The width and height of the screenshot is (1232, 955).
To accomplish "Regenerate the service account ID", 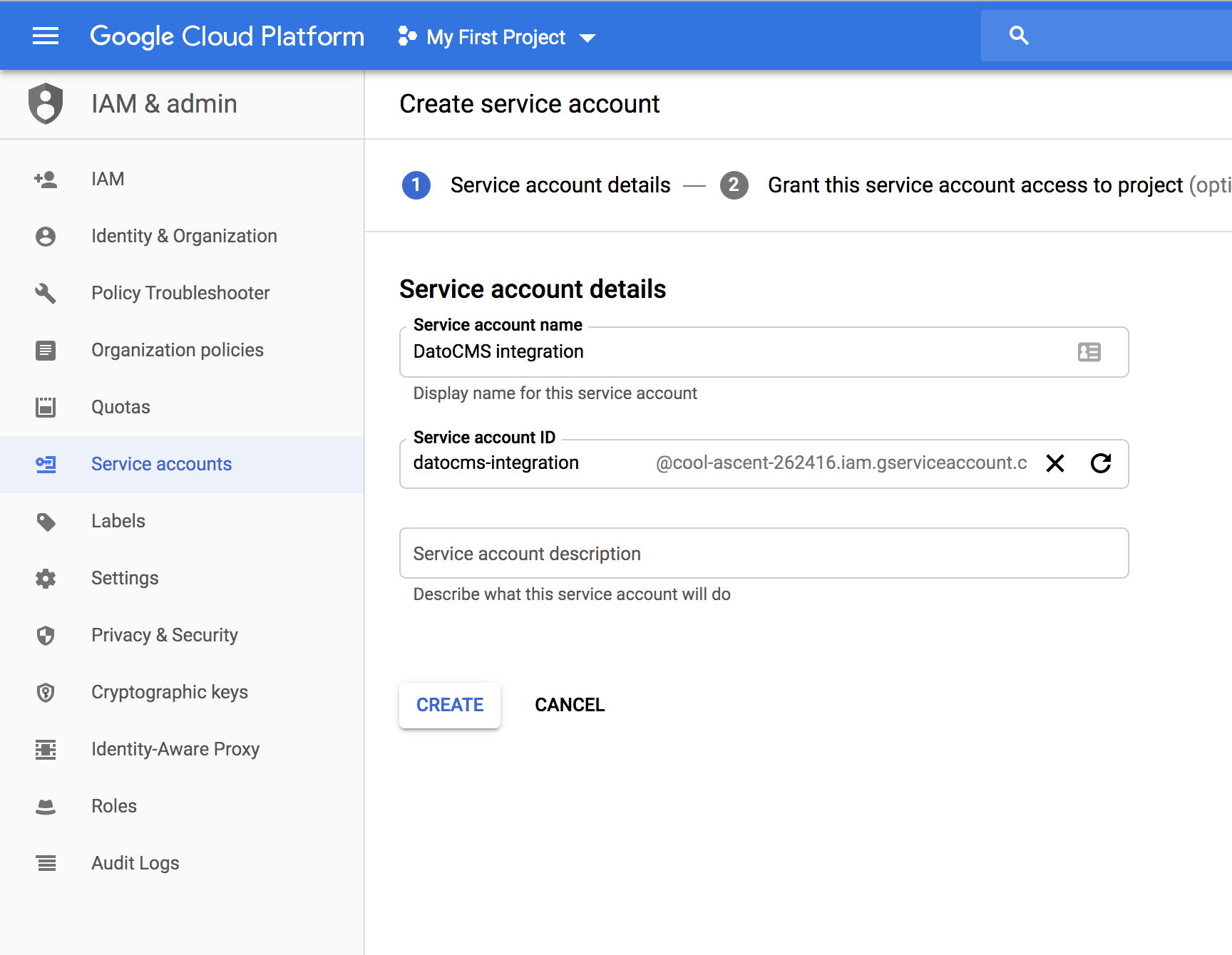I will click(1101, 463).
